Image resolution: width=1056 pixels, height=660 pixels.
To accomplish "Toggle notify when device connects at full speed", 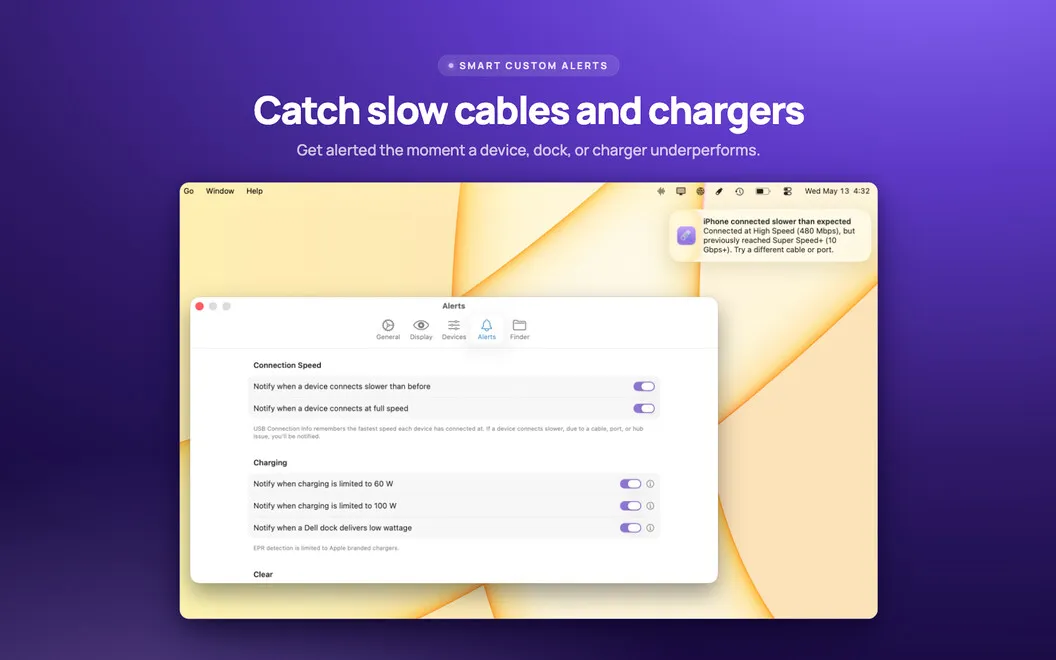I will point(644,409).
